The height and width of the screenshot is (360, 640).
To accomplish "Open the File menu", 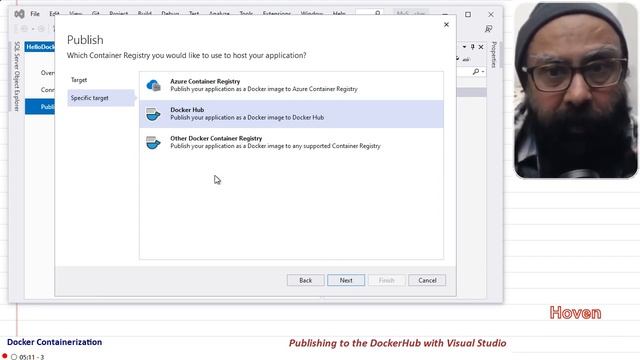I will (x=35, y=14).
